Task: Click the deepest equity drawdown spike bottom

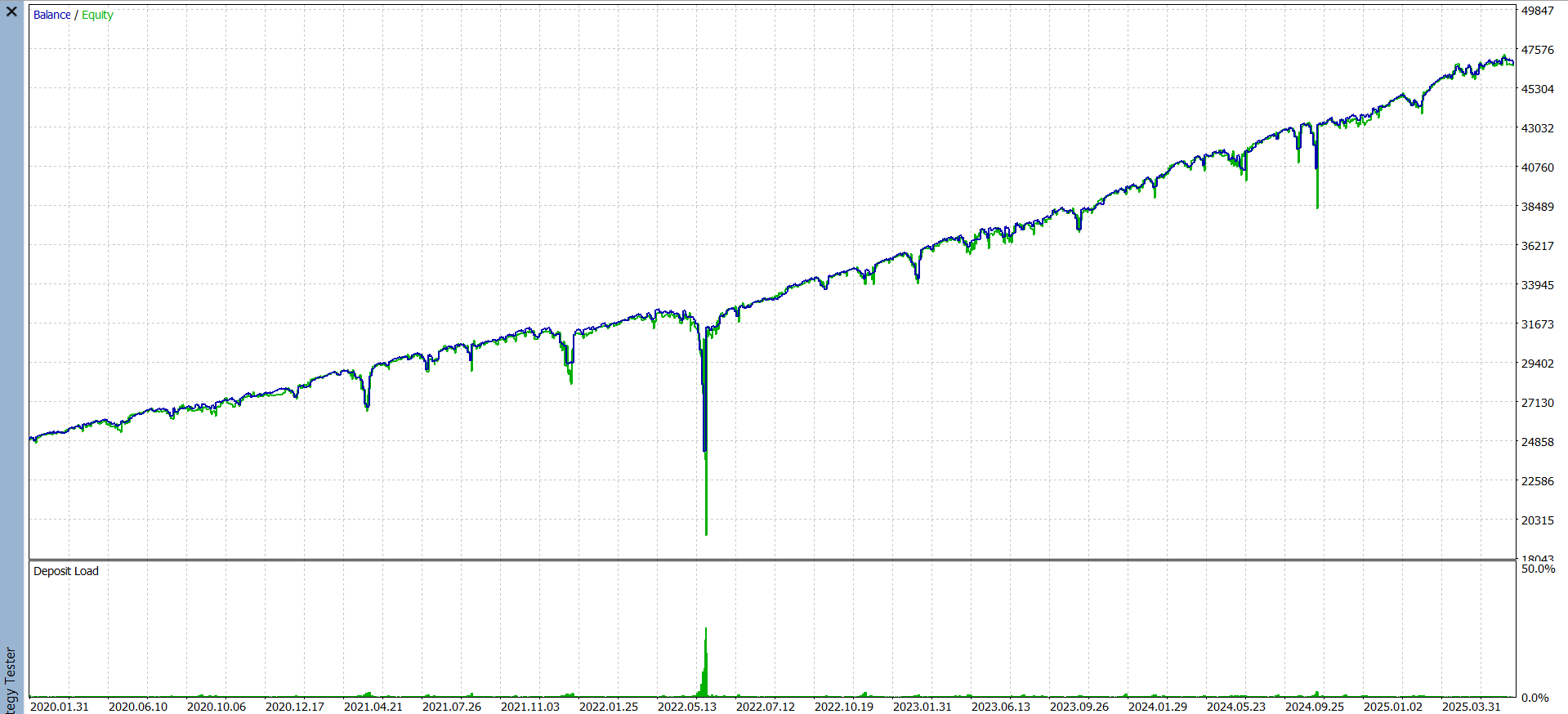Action: 706,533
